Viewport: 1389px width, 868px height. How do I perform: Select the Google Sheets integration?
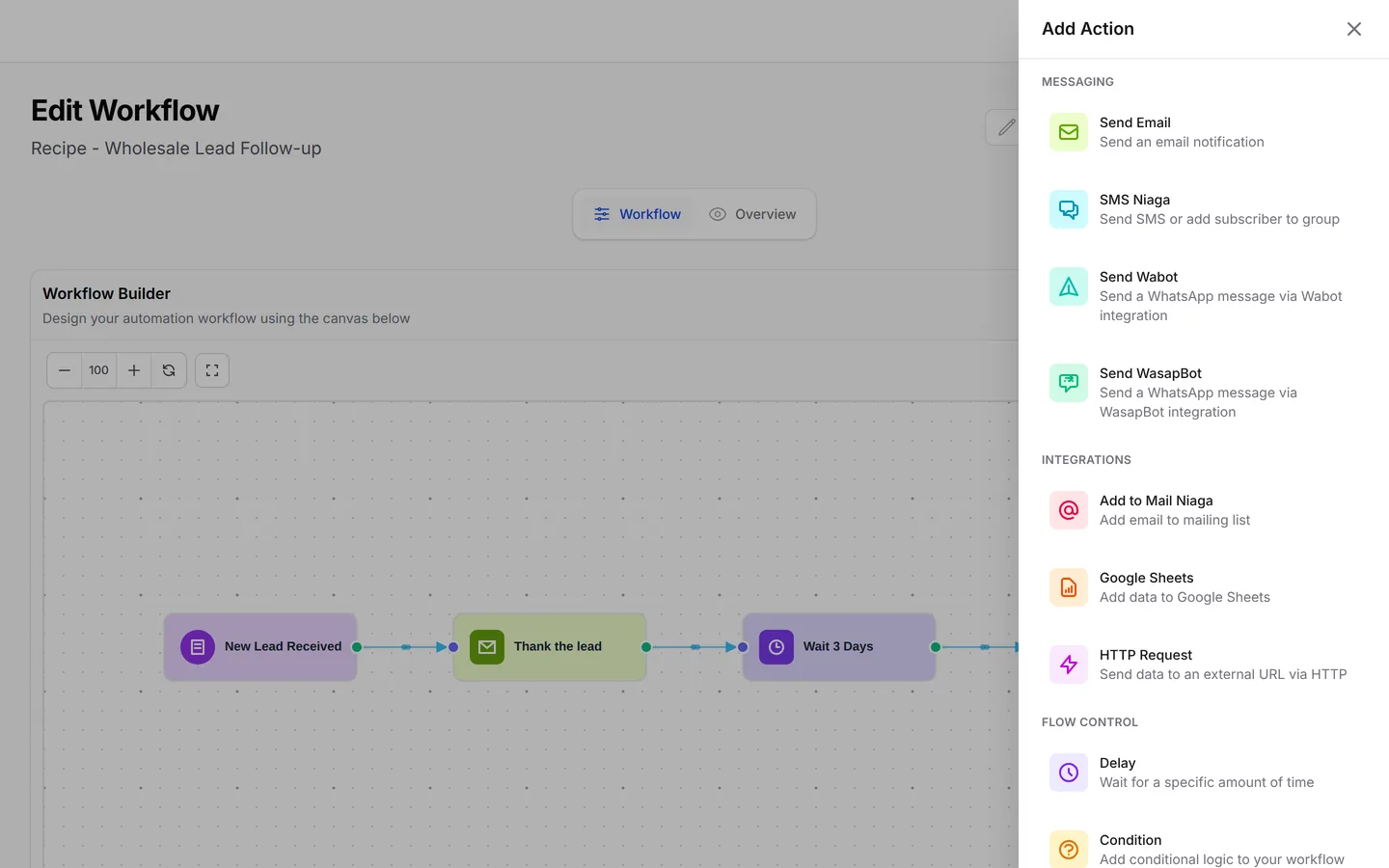coord(1204,587)
